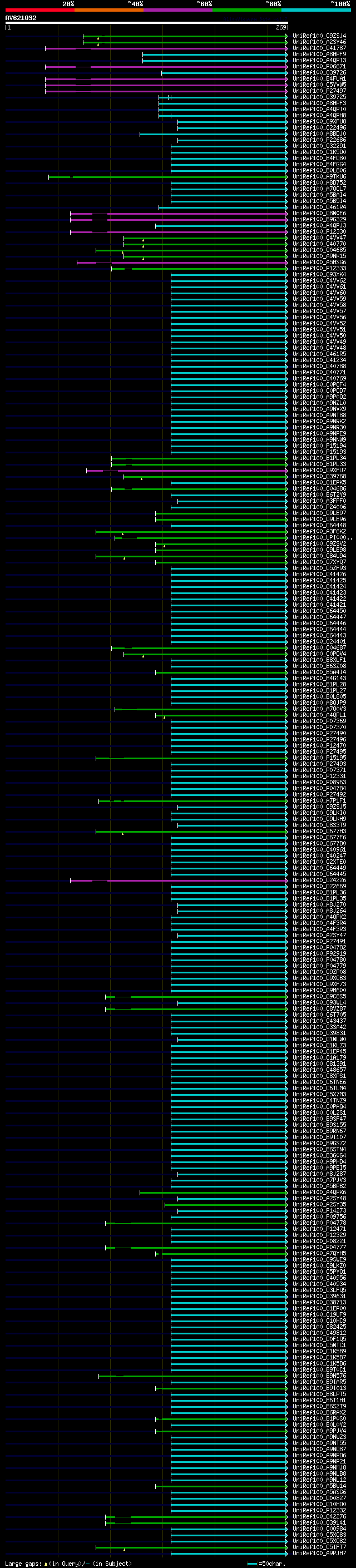The width and height of the screenshot is (356, 1568).
Task: Select the UniRef100_C5IFT7 label
Action: (x=319, y=1547)
